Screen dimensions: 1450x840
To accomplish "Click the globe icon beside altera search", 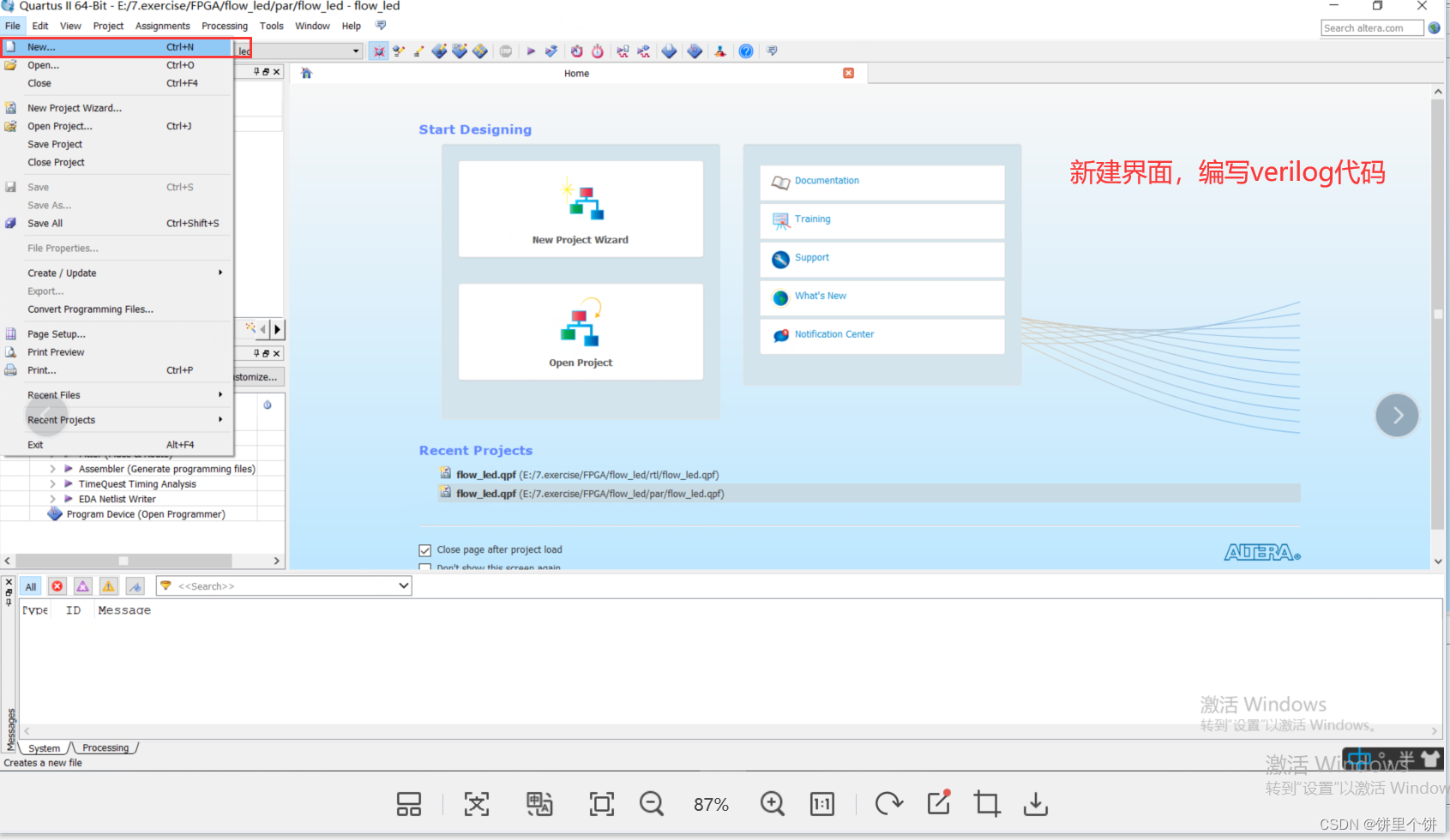I will (x=1435, y=28).
